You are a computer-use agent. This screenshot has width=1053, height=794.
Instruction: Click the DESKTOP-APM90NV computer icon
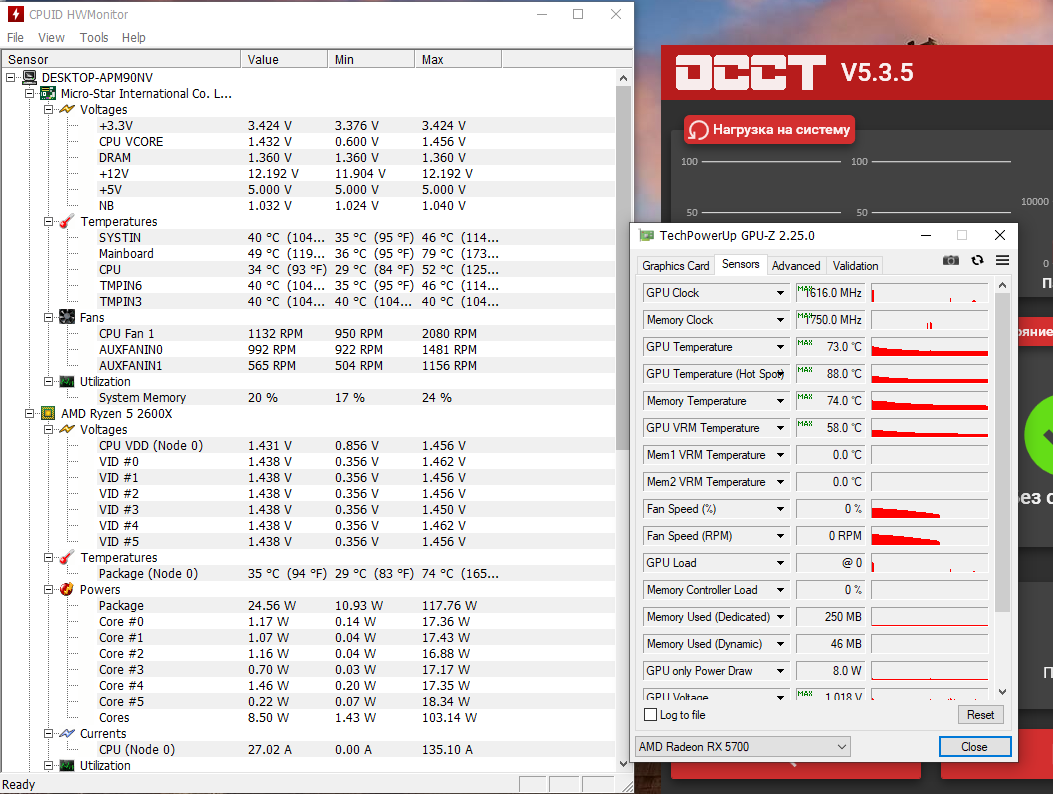click(30, 77)
